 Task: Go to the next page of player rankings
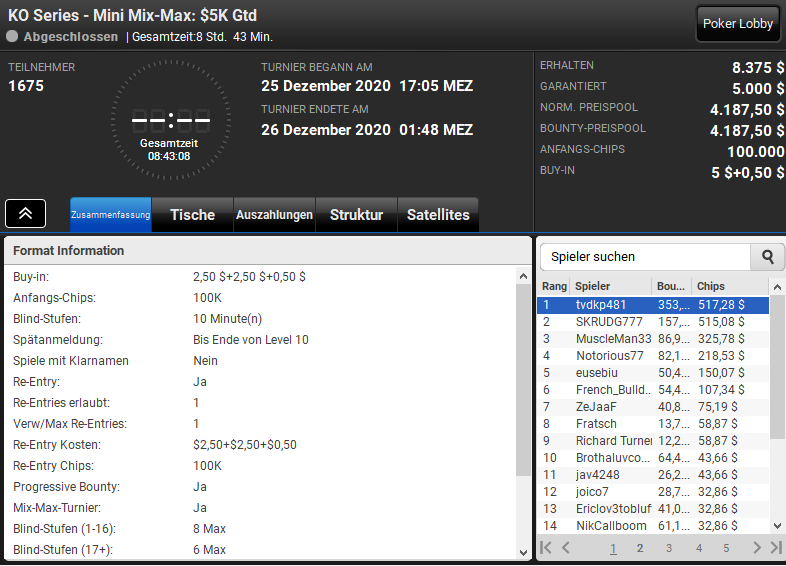coord(757,547)
